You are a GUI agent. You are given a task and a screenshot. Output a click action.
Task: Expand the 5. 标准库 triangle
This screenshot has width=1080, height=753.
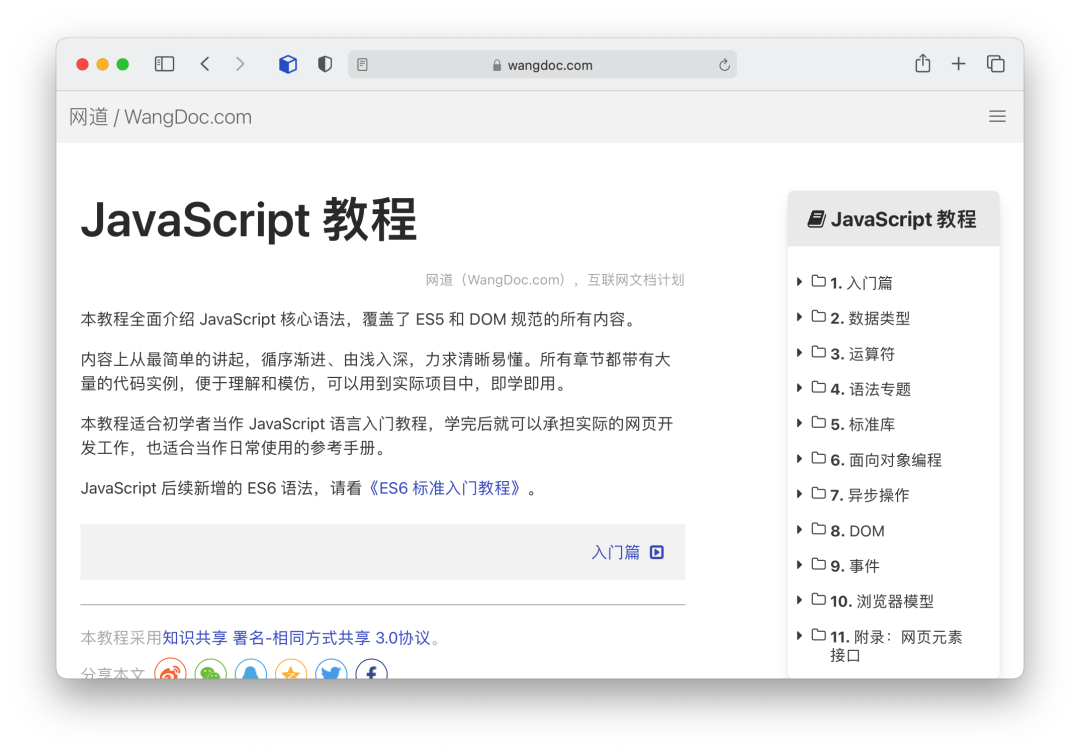point(799,423)
